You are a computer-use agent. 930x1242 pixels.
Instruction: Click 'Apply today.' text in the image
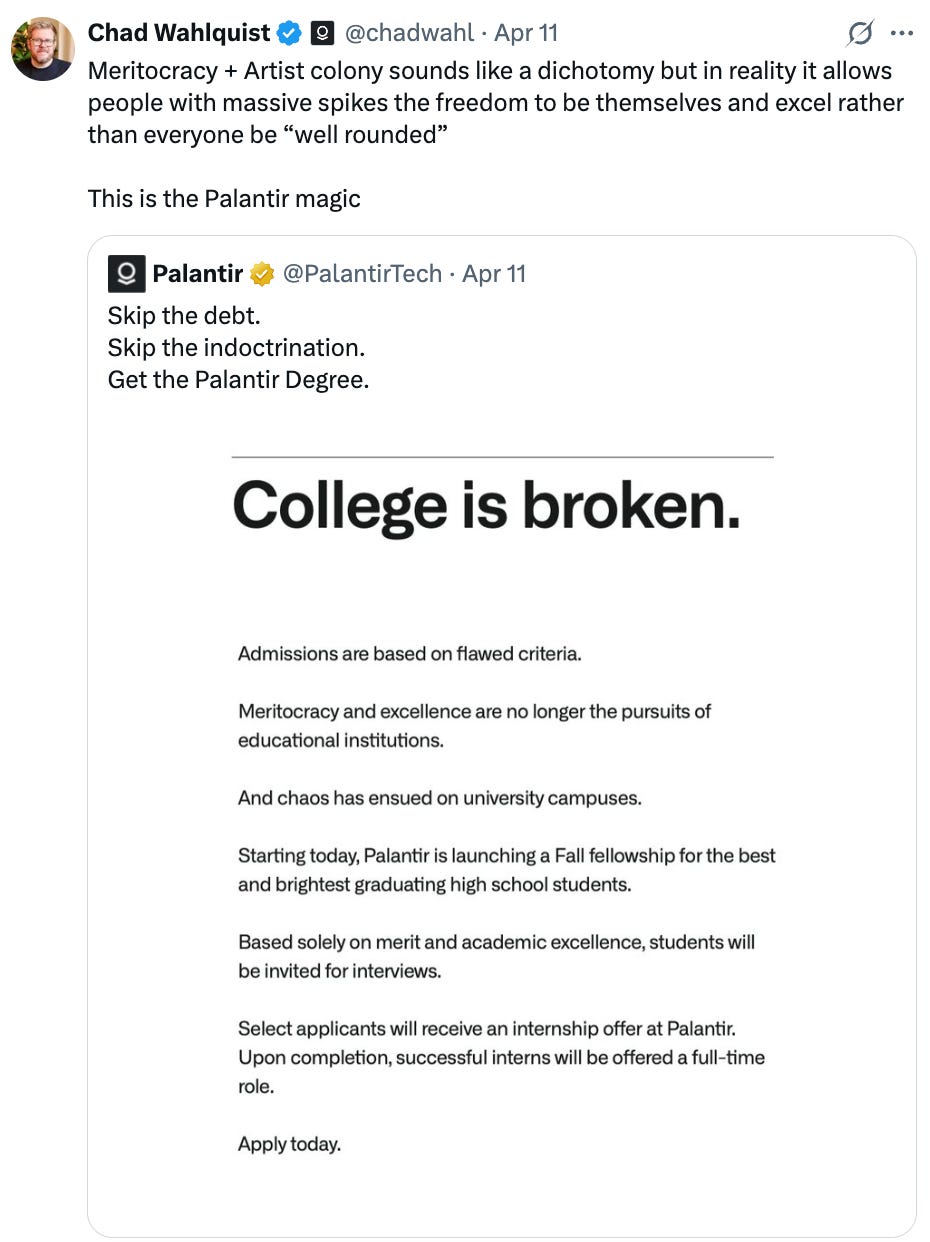coord(289,1144)
